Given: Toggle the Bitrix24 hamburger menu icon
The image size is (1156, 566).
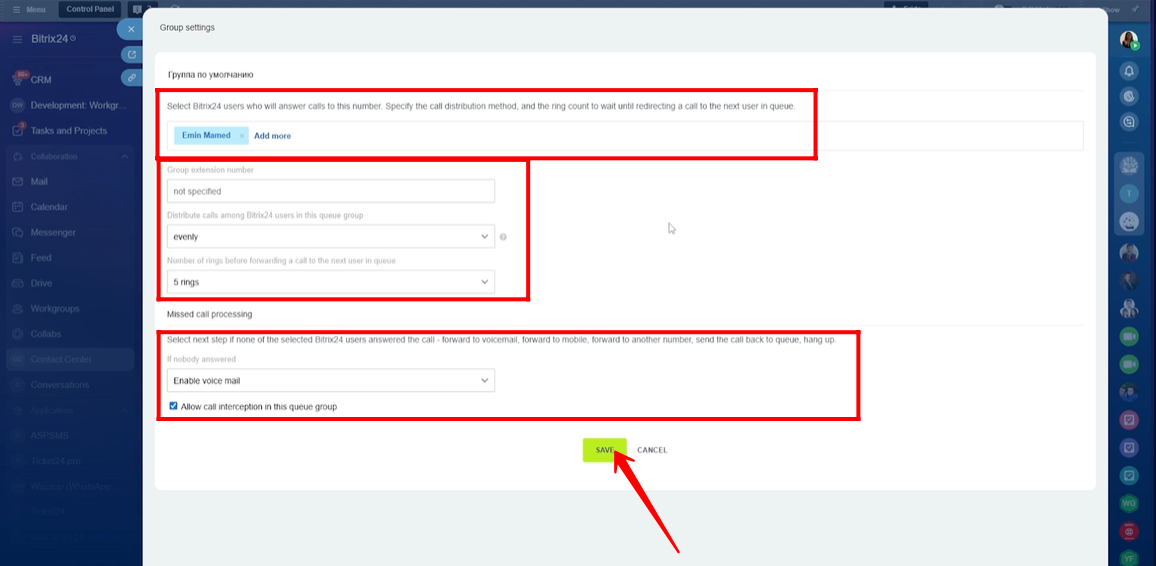Looking at the screenshot, I should tap(17, 38).
